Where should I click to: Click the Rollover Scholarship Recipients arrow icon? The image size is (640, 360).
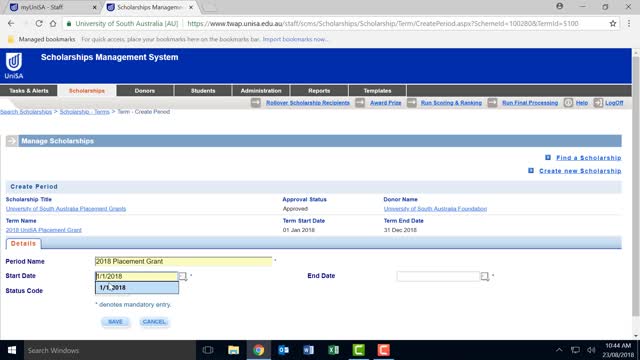coord(256,103)
